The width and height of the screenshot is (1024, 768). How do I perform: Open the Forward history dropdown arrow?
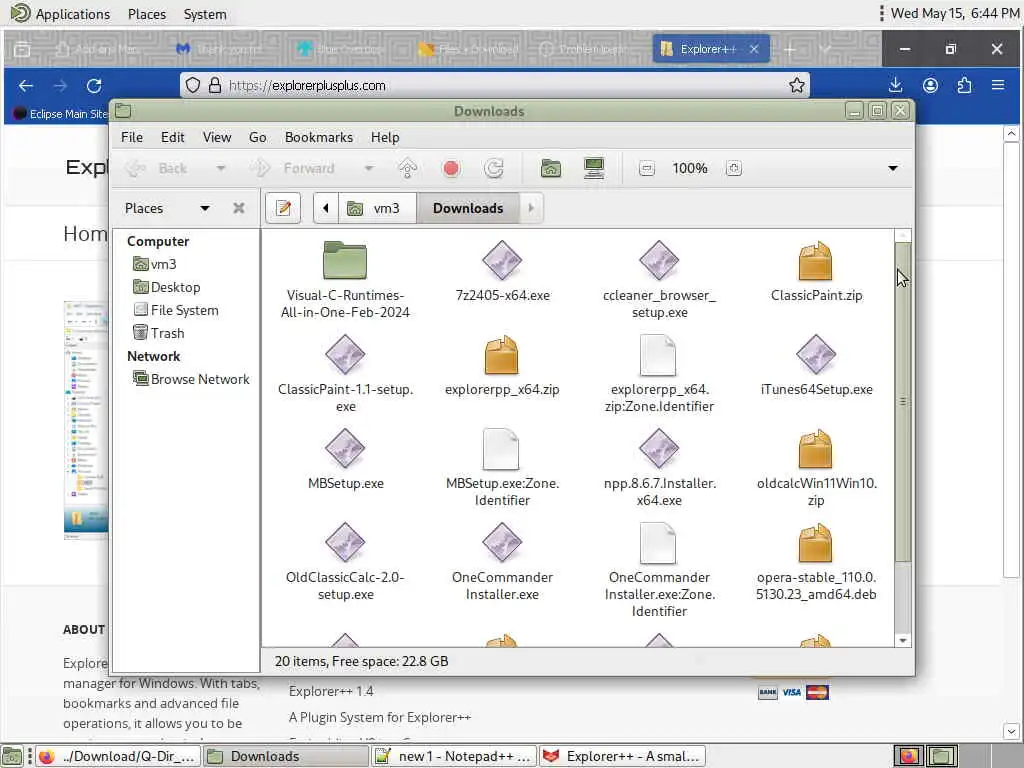[x=369, y=168]
